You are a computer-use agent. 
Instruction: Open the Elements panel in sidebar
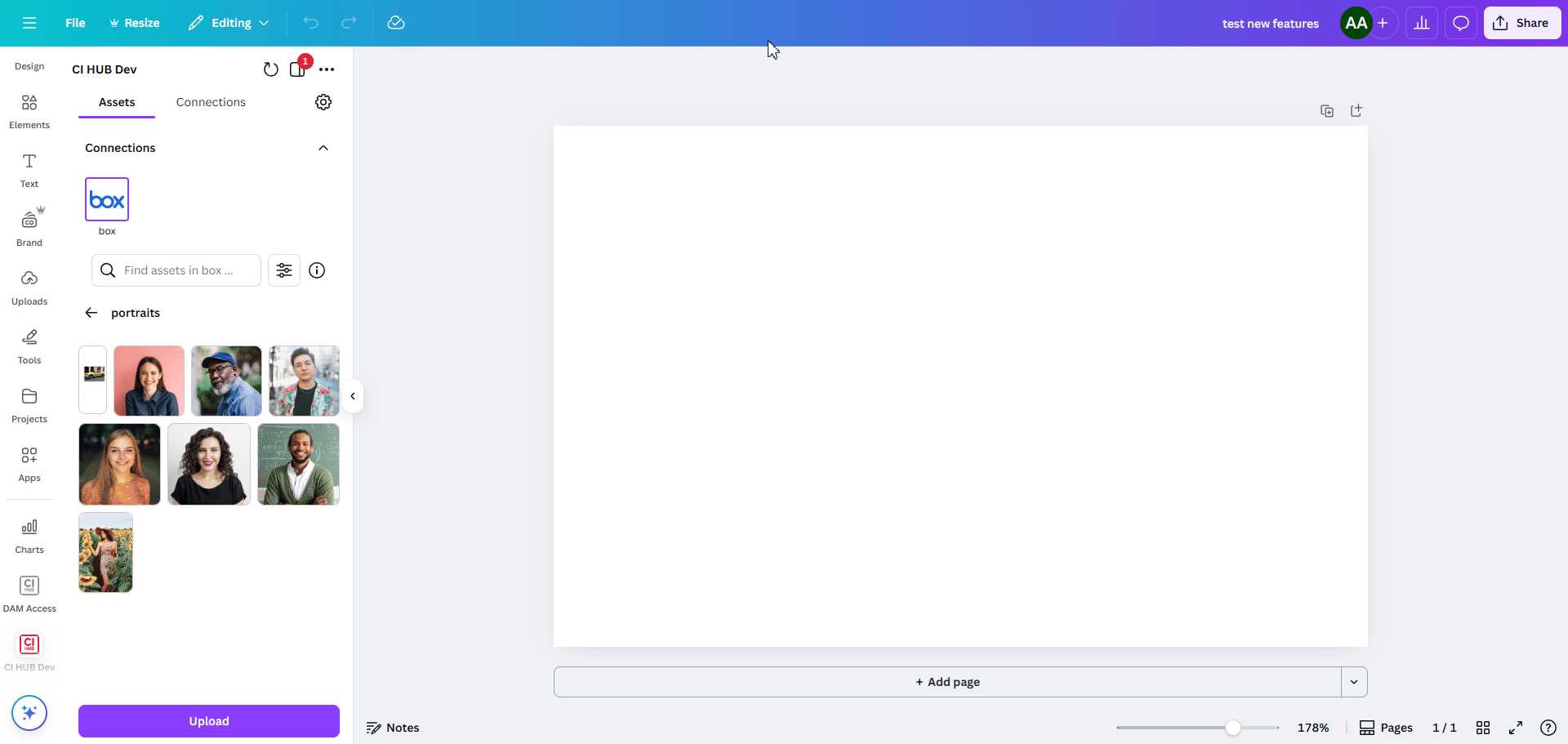point(29,111)
